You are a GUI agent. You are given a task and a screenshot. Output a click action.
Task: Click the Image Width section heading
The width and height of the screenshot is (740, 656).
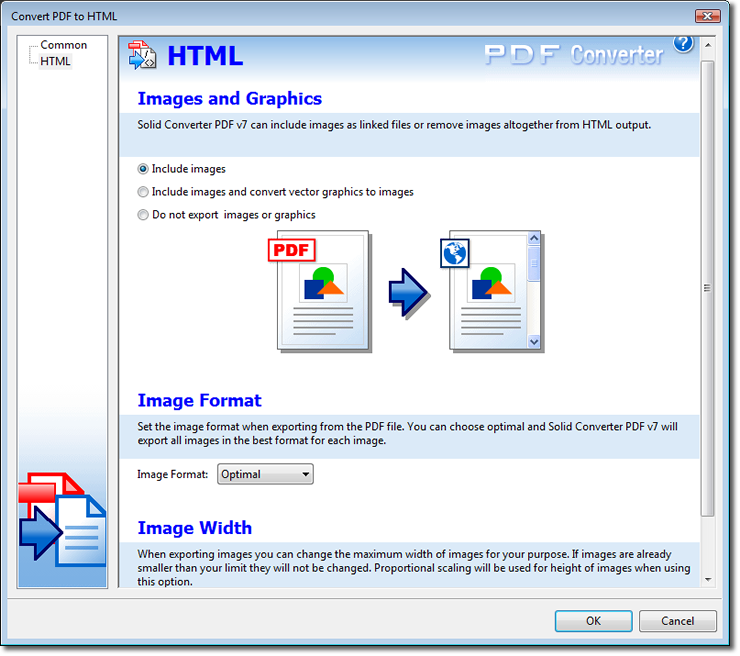[194, 528]
